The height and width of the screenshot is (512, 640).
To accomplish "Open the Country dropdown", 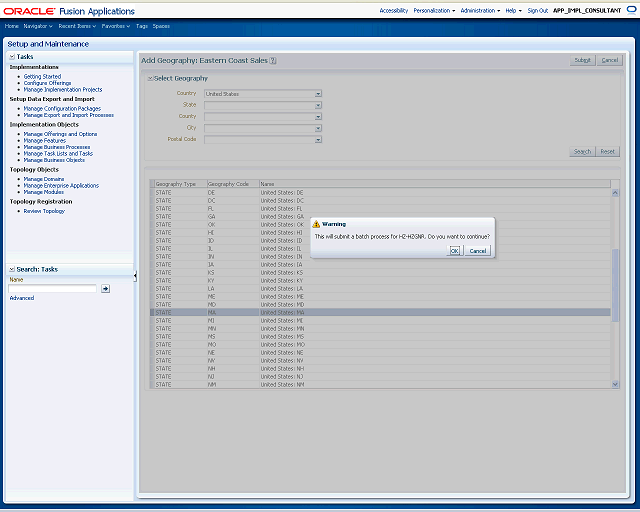I will (318, 94).
